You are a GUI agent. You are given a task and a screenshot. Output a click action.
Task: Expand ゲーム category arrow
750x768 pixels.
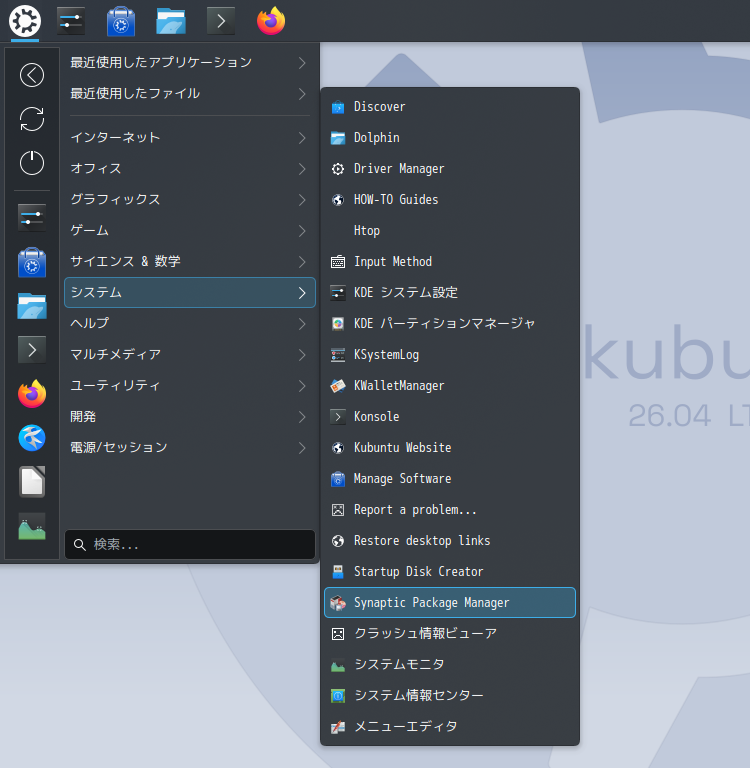[x=302, y=231]
